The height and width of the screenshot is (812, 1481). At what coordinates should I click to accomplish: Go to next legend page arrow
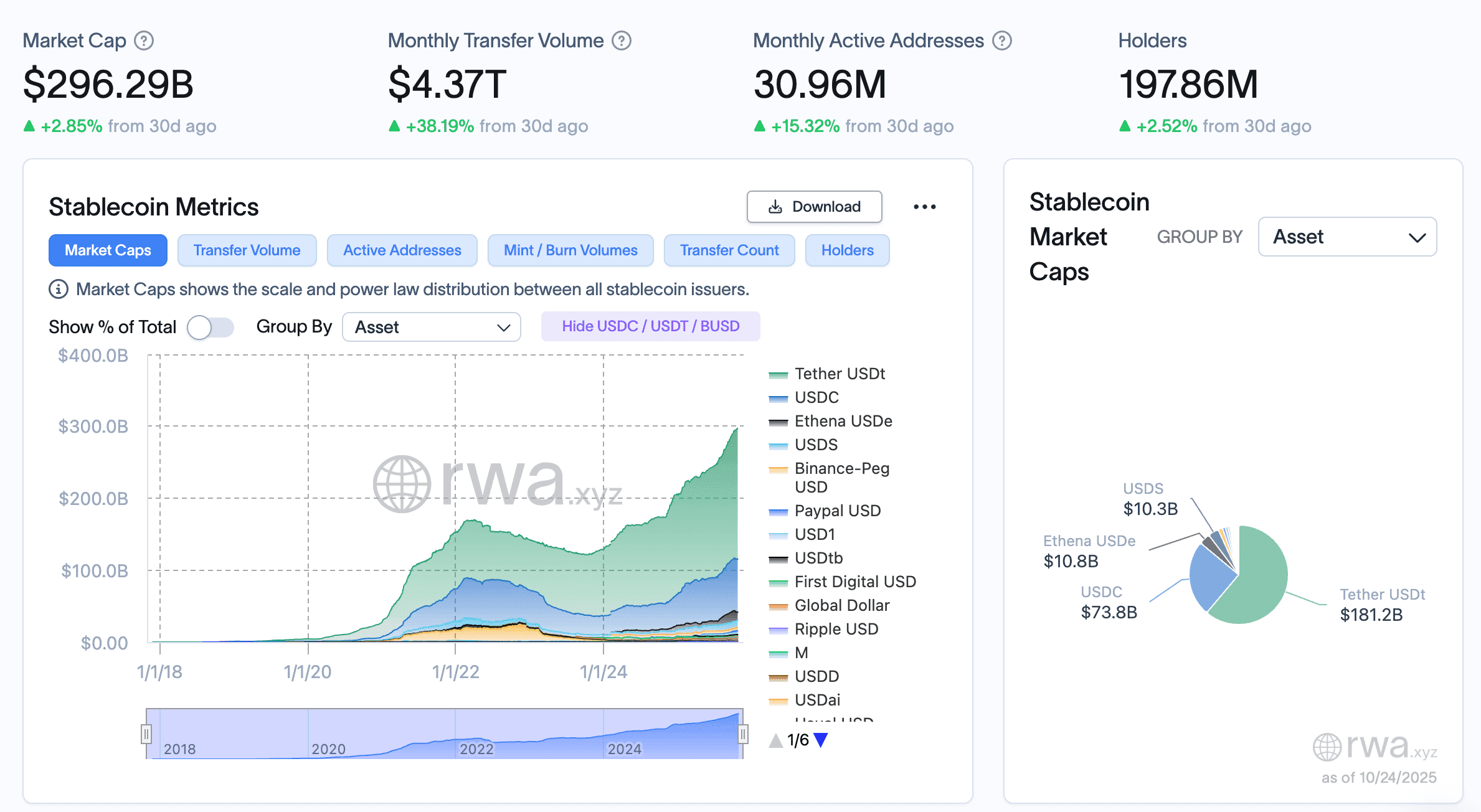pyautogui.click(x=821, y=740)
